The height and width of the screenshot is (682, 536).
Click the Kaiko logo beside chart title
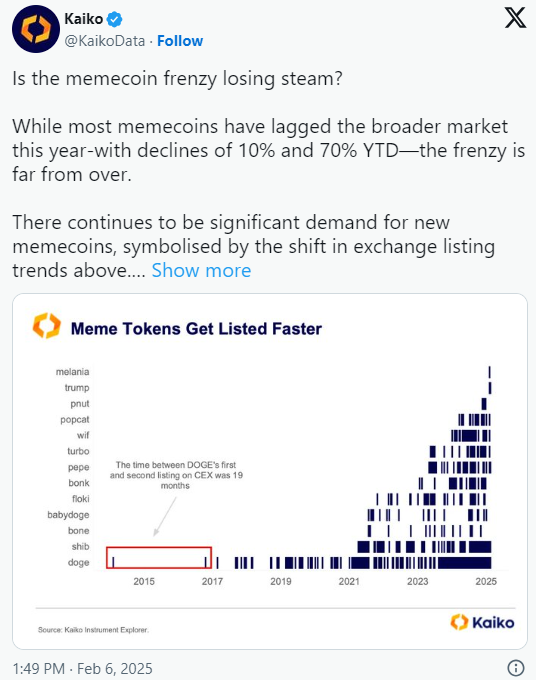[47, 326]
